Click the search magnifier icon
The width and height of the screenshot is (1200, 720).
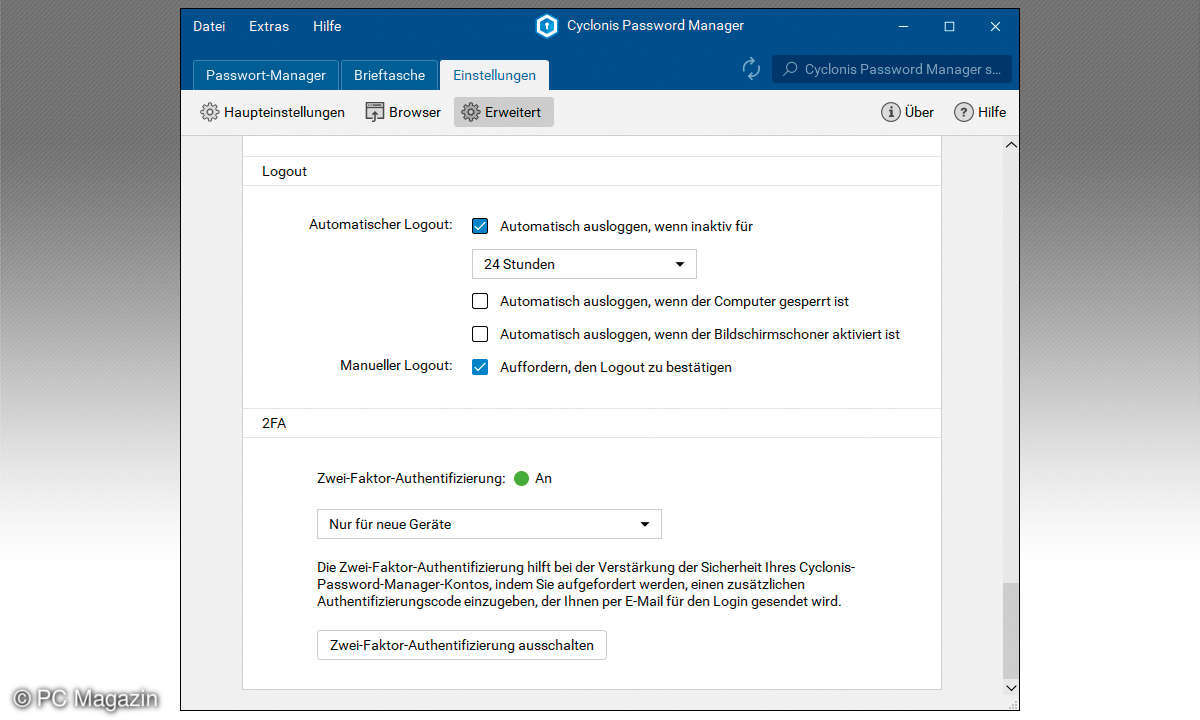[x=790, y=69]
